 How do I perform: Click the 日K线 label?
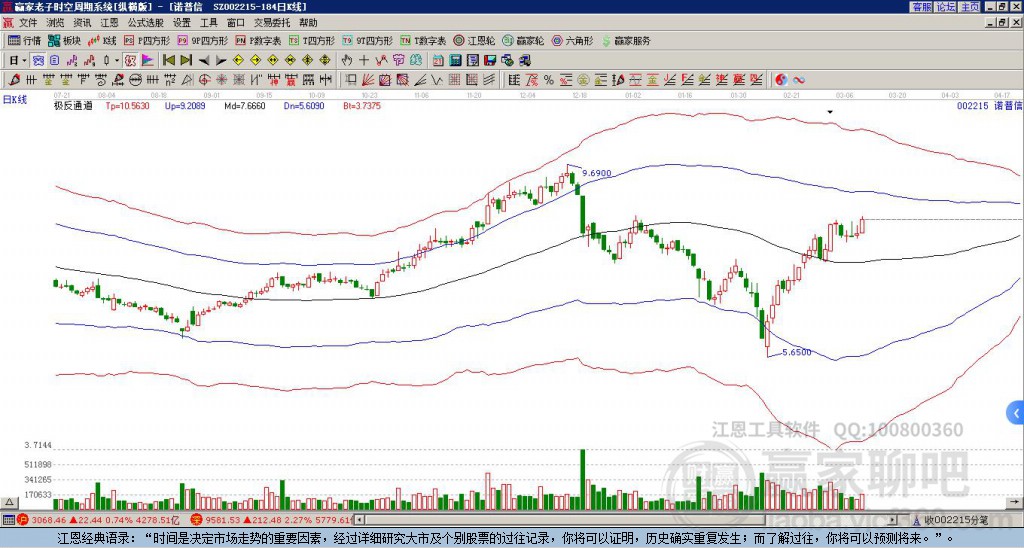[15, 100]
